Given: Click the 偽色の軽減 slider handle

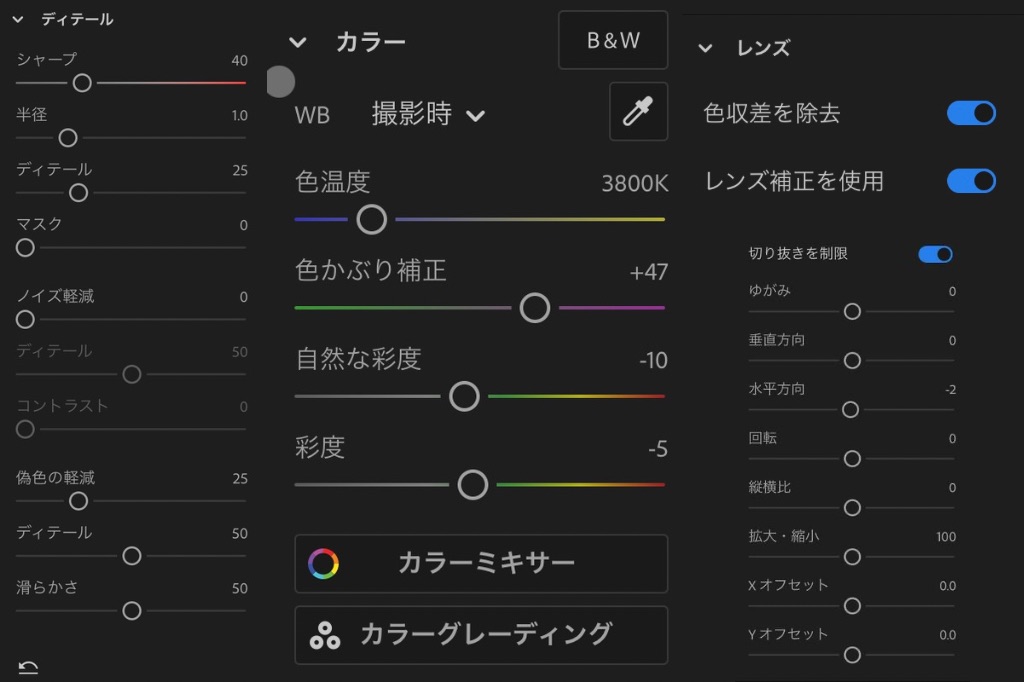Looking at the screenshot, I should [x=78, y=501].
